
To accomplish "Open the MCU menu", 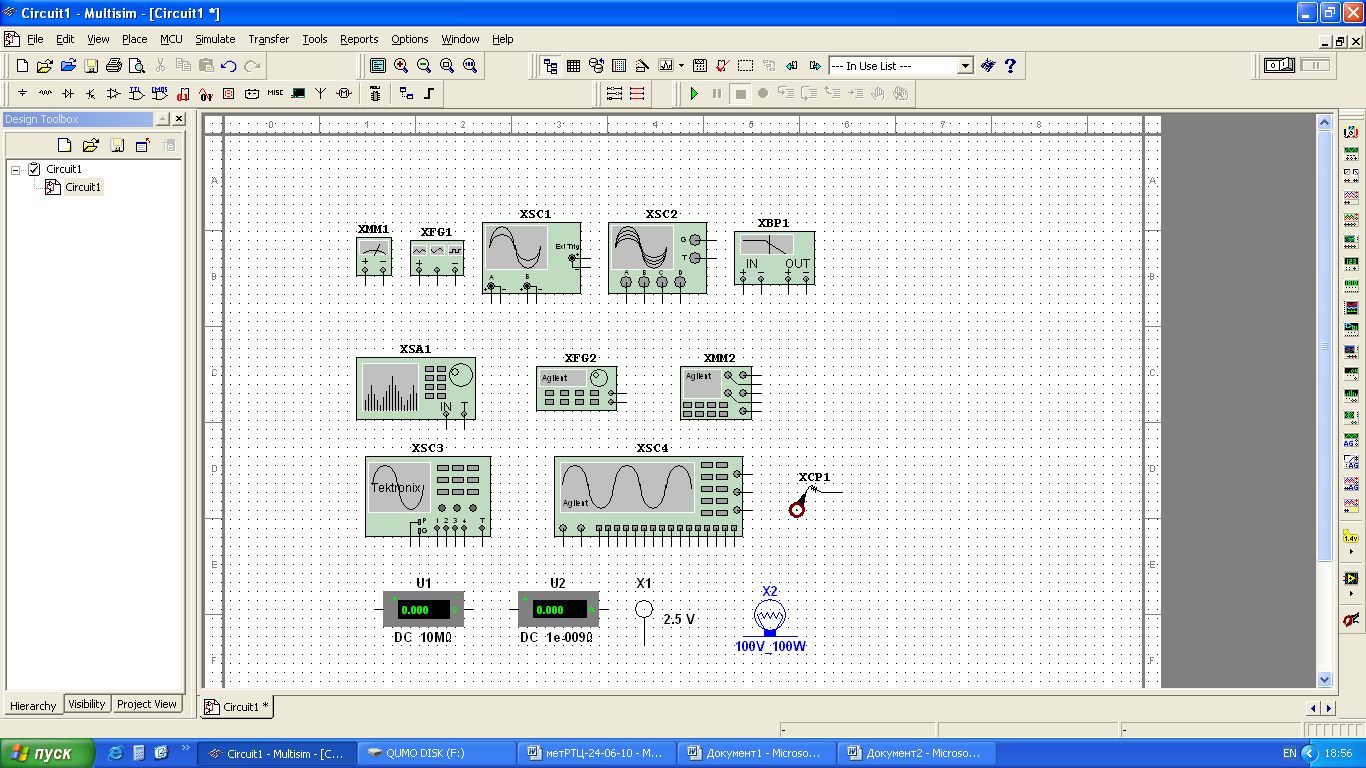I will (171, 39).
